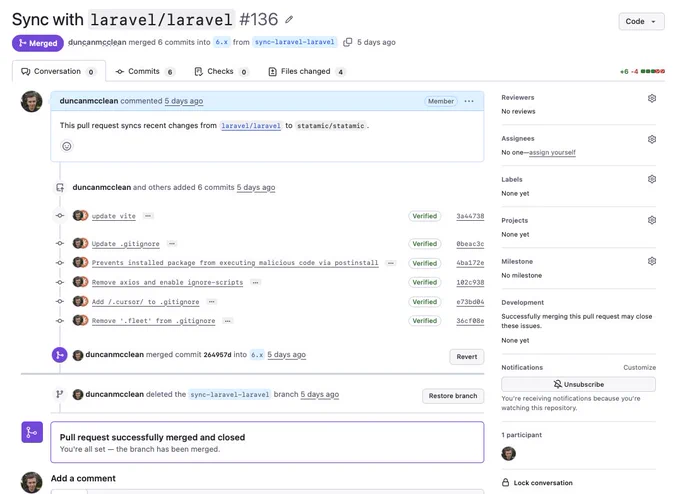Screen dimensions: 680x494
Task: Click the Restore branch button
Action: coord(453,396)
